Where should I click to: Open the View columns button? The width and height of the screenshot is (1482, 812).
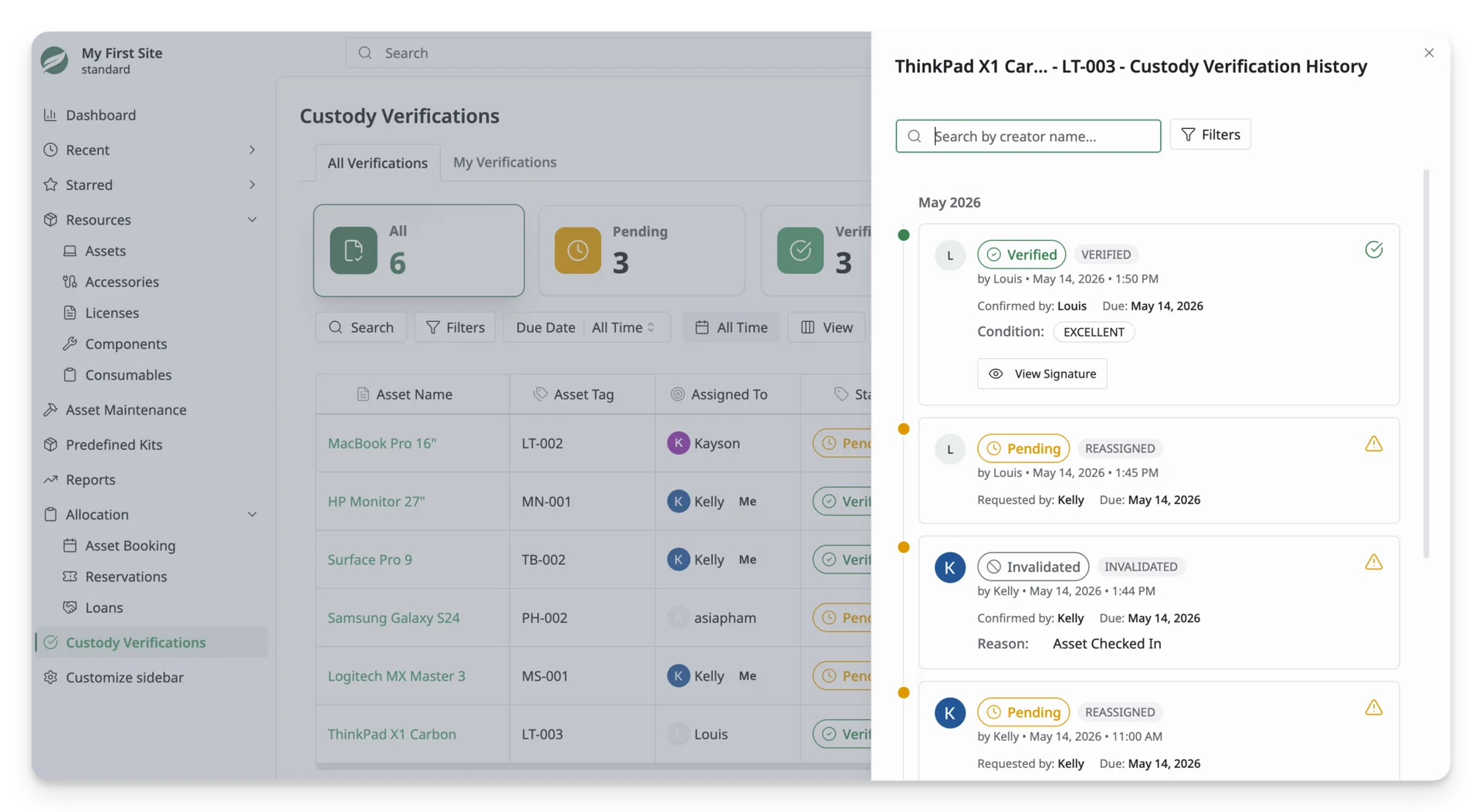(826, 327)
